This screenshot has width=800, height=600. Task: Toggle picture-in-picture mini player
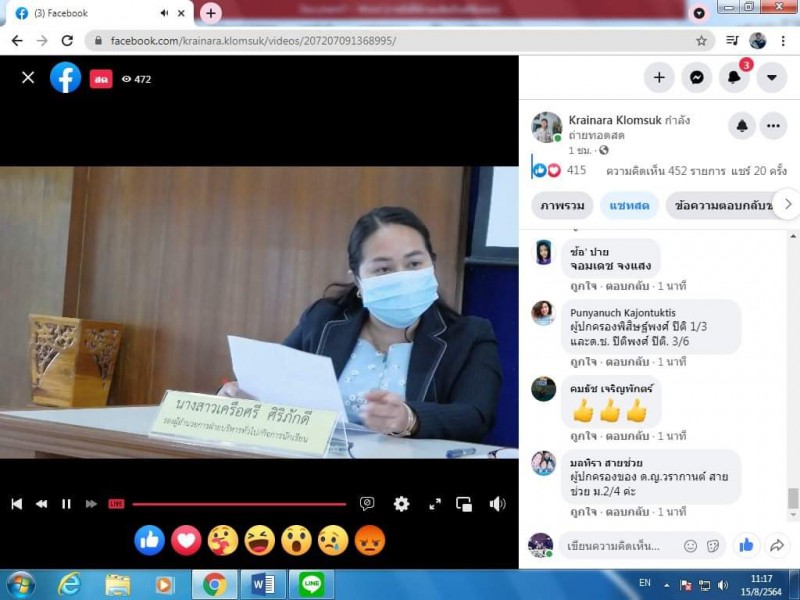pos(464,504)
